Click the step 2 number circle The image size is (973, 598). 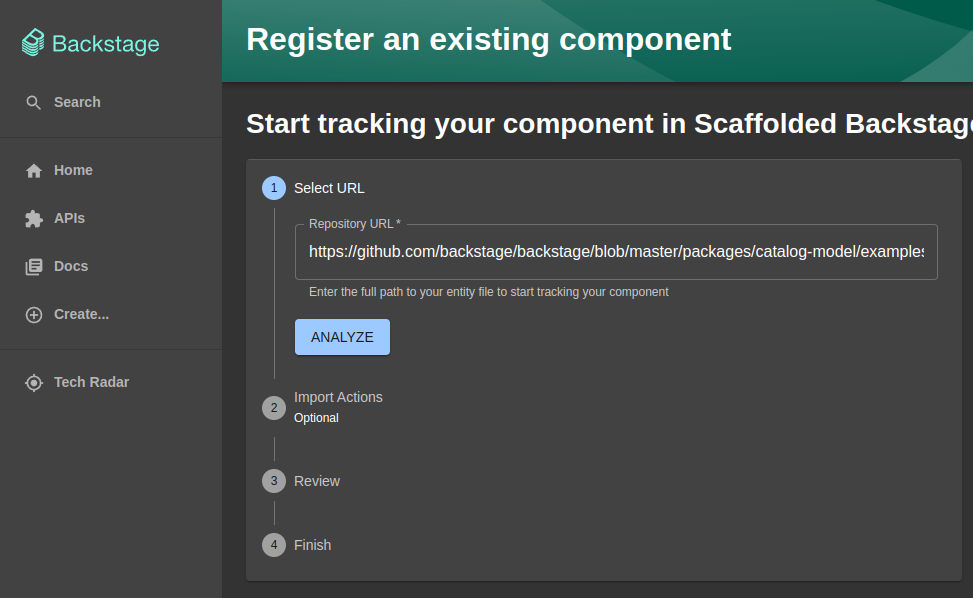pos(274,408)
